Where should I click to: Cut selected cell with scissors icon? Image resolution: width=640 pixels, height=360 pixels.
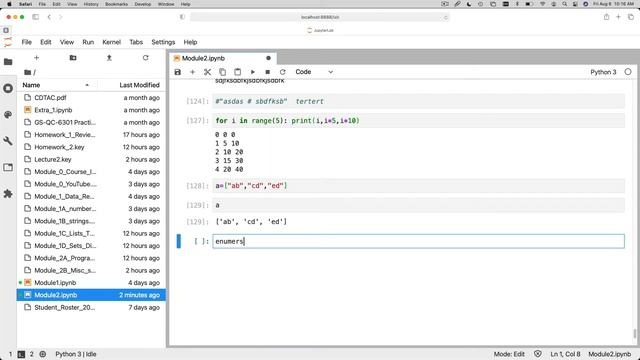[x=207, y=72]
